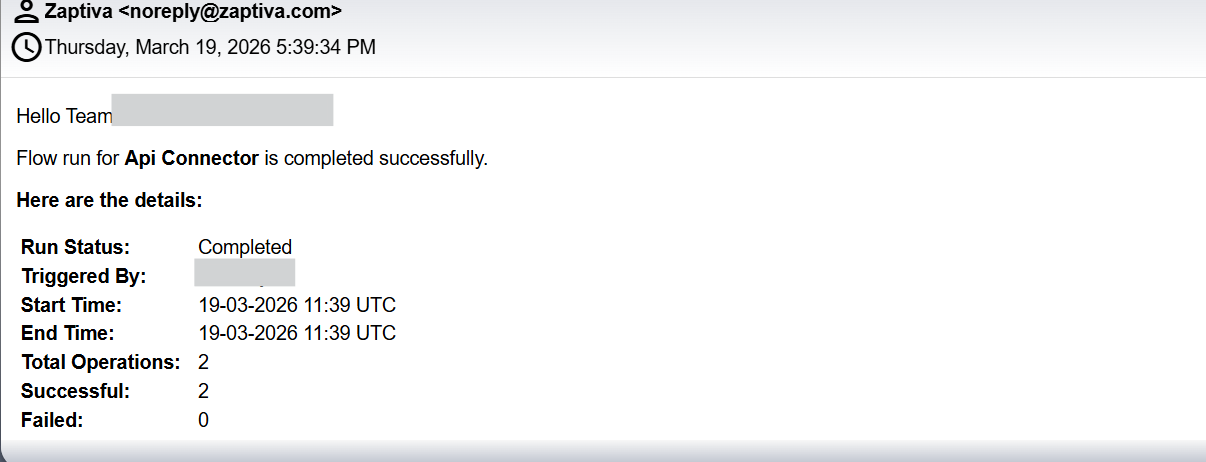Viewport: 1206px width, 462px height.
Task: Click the Run Status label
Action: tap(75, 247)
